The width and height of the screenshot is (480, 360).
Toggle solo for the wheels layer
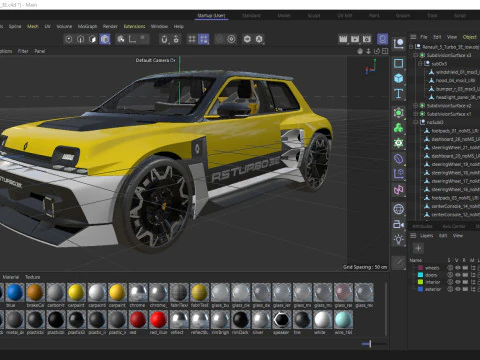pos(450,268)
